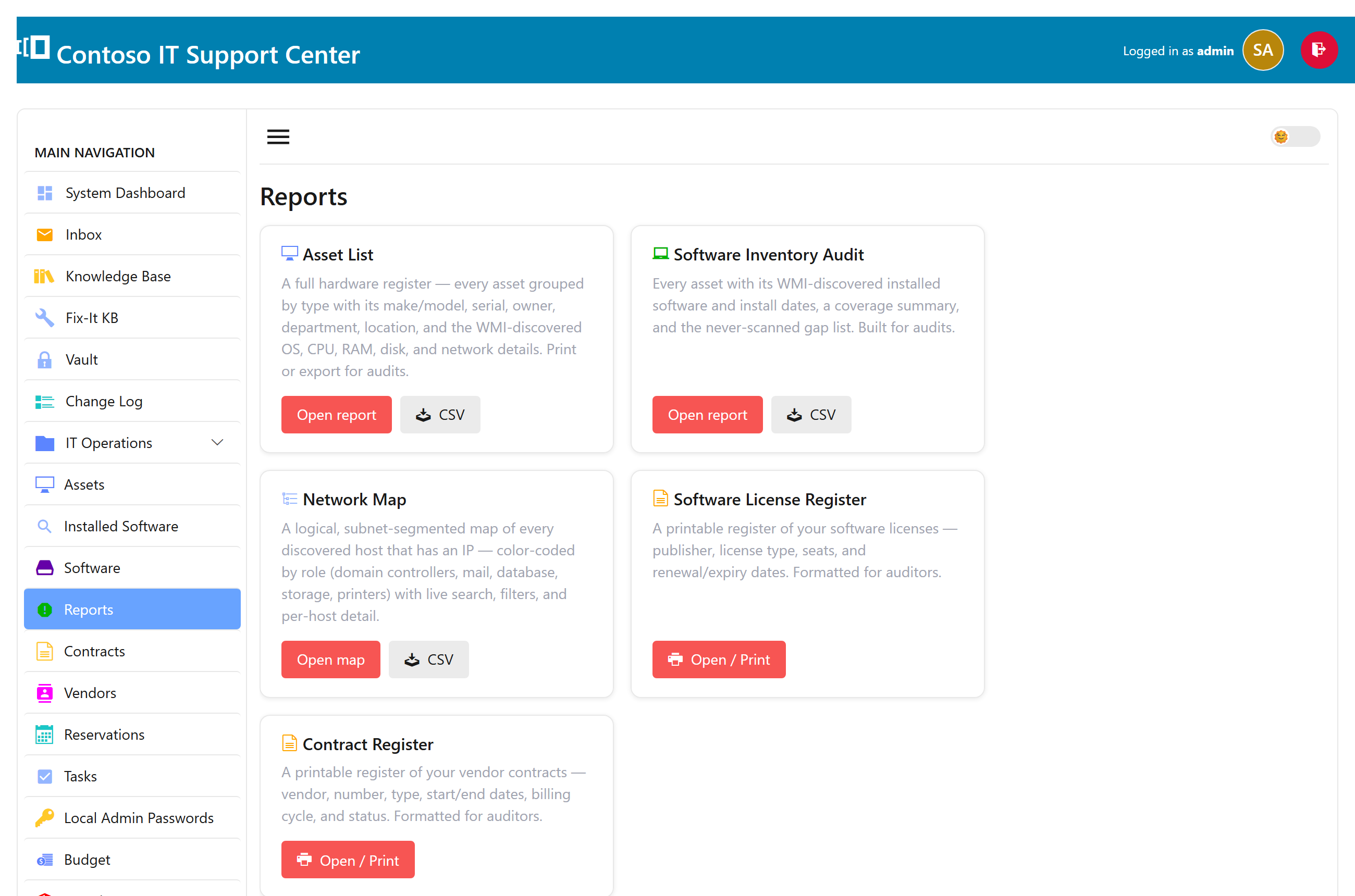
Task: Open / Print the Software License Register
Action: pyautogui.click(x=719, y=659)
